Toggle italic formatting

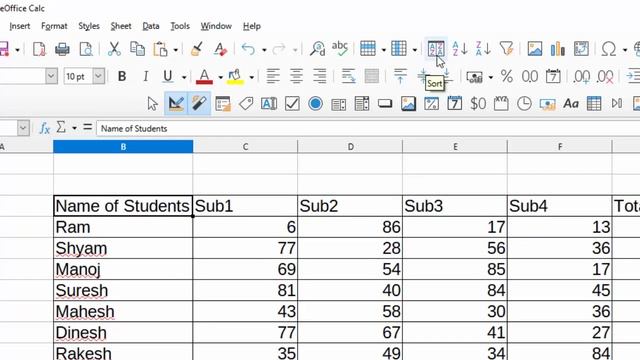[x=145, y=76]
